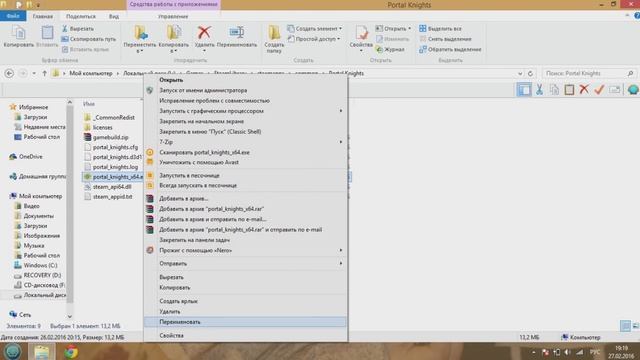
Task: Click the Rename ribbon icon
Action: click(x=237, y=33)
